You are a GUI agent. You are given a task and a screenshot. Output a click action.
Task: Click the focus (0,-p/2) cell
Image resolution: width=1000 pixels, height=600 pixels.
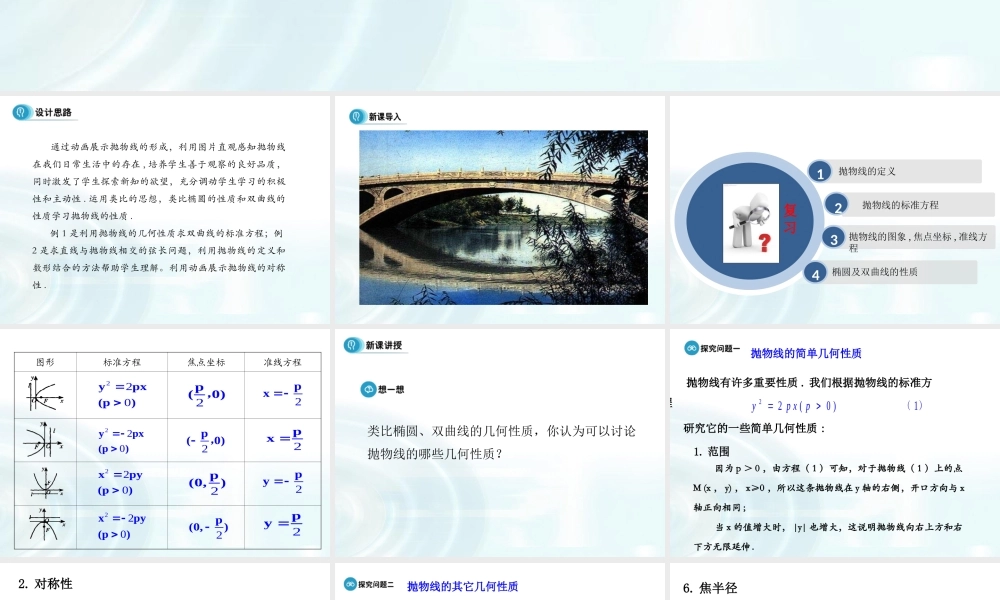[206, 527]
